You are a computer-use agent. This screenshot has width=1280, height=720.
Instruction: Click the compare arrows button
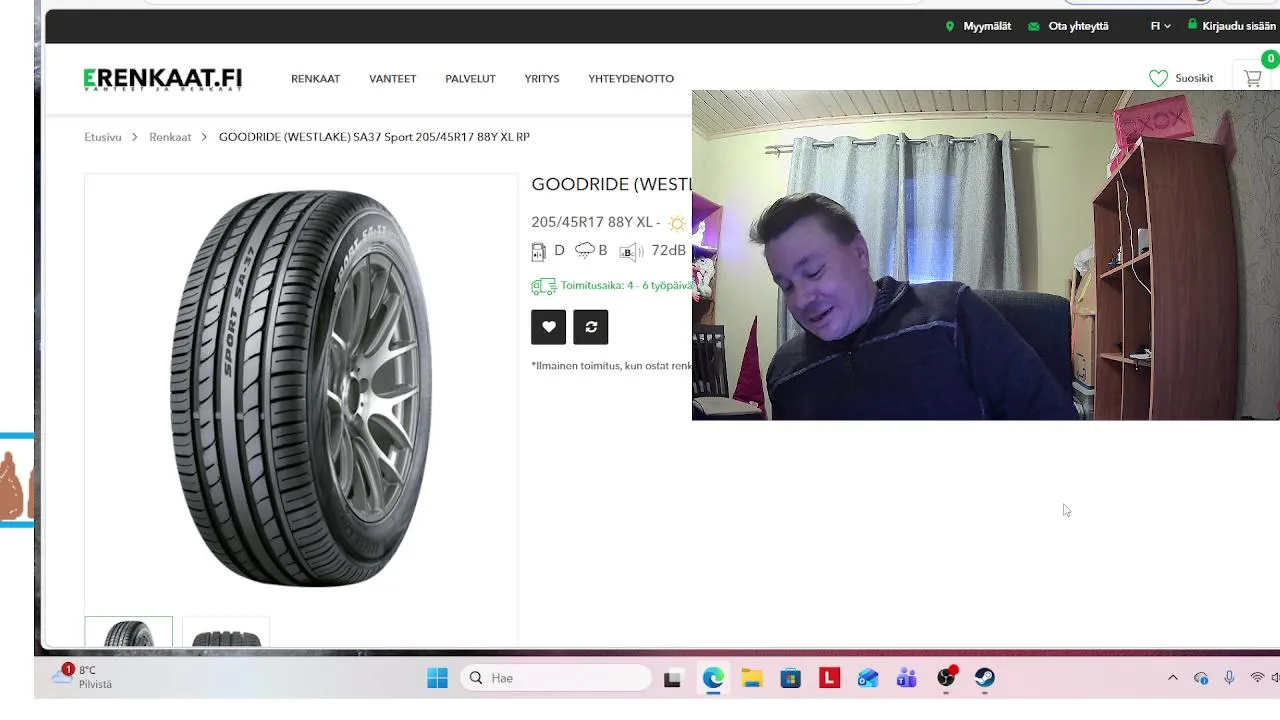point(591,327)
